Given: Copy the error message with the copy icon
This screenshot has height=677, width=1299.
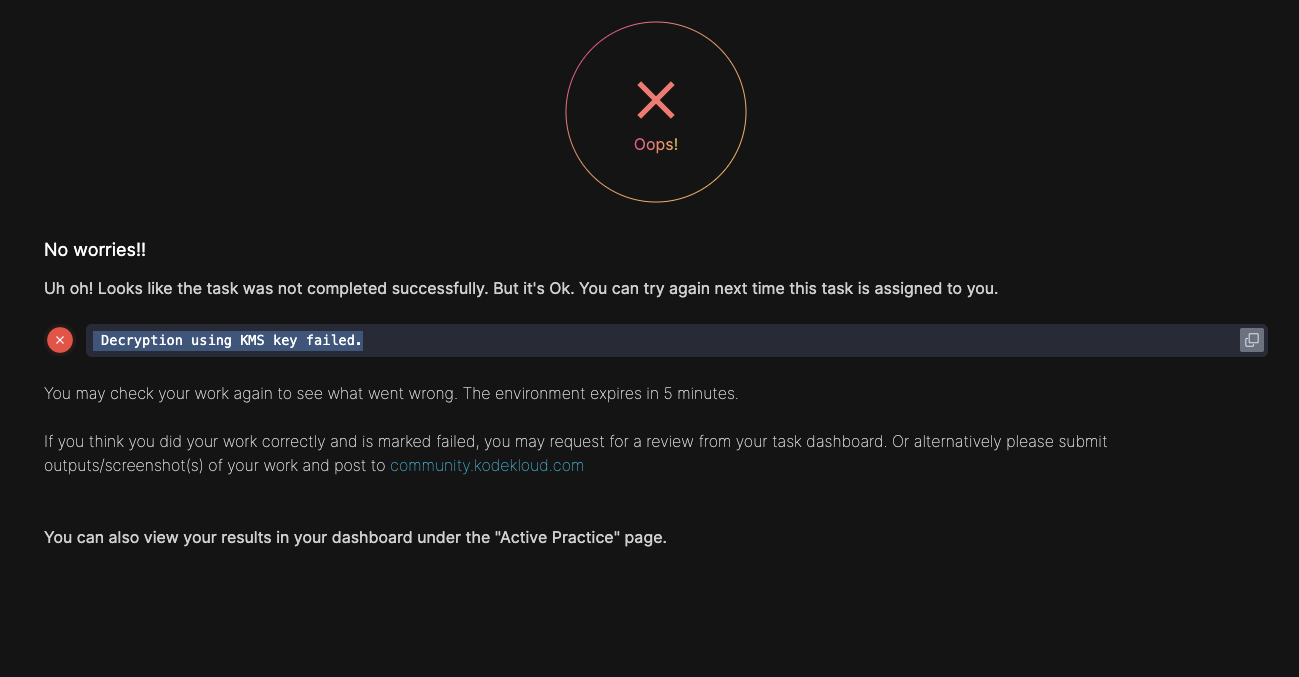Looking at the screenshot, I should (x=1251, y=340).
